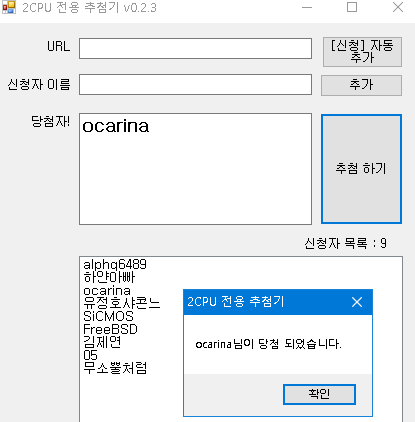415x422 pixels.
Task: Maximize the 2CPU 추첨기 window
Action: tap(352, 7)
